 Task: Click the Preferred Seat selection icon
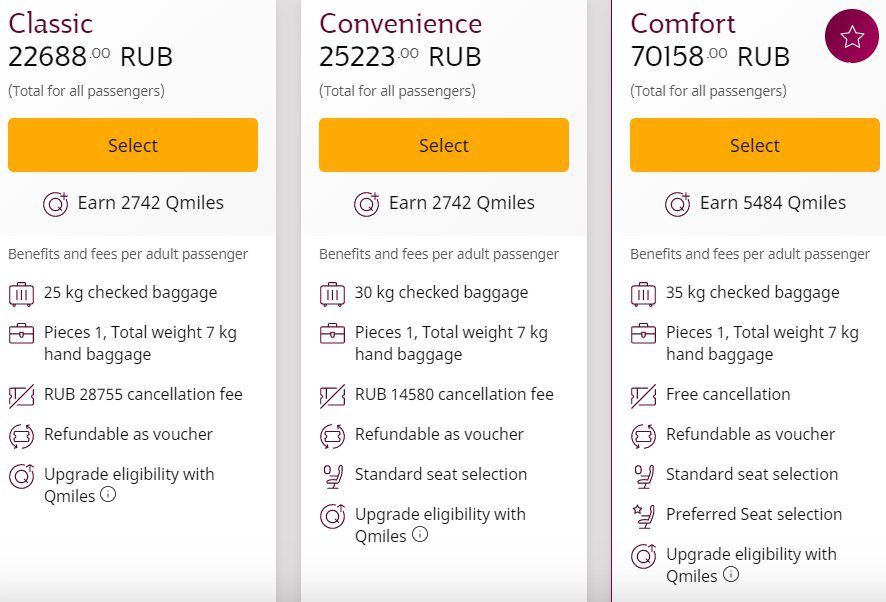(x=644, y=516)
